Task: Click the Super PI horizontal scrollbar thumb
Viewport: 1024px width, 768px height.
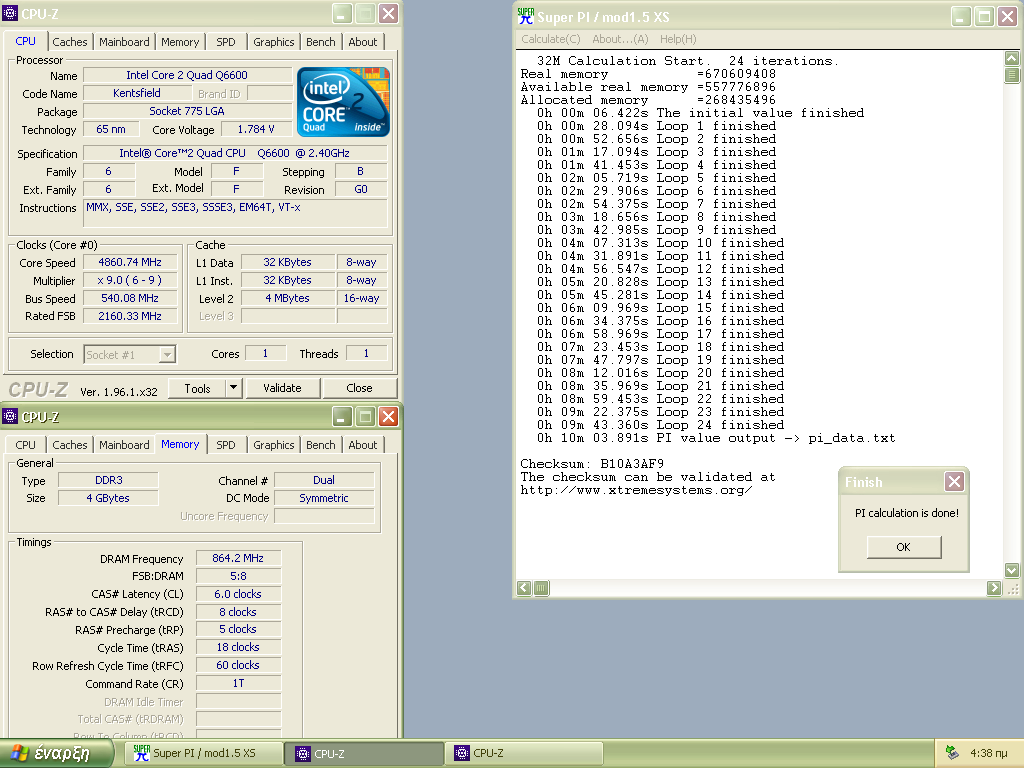Action: (541, 588)
